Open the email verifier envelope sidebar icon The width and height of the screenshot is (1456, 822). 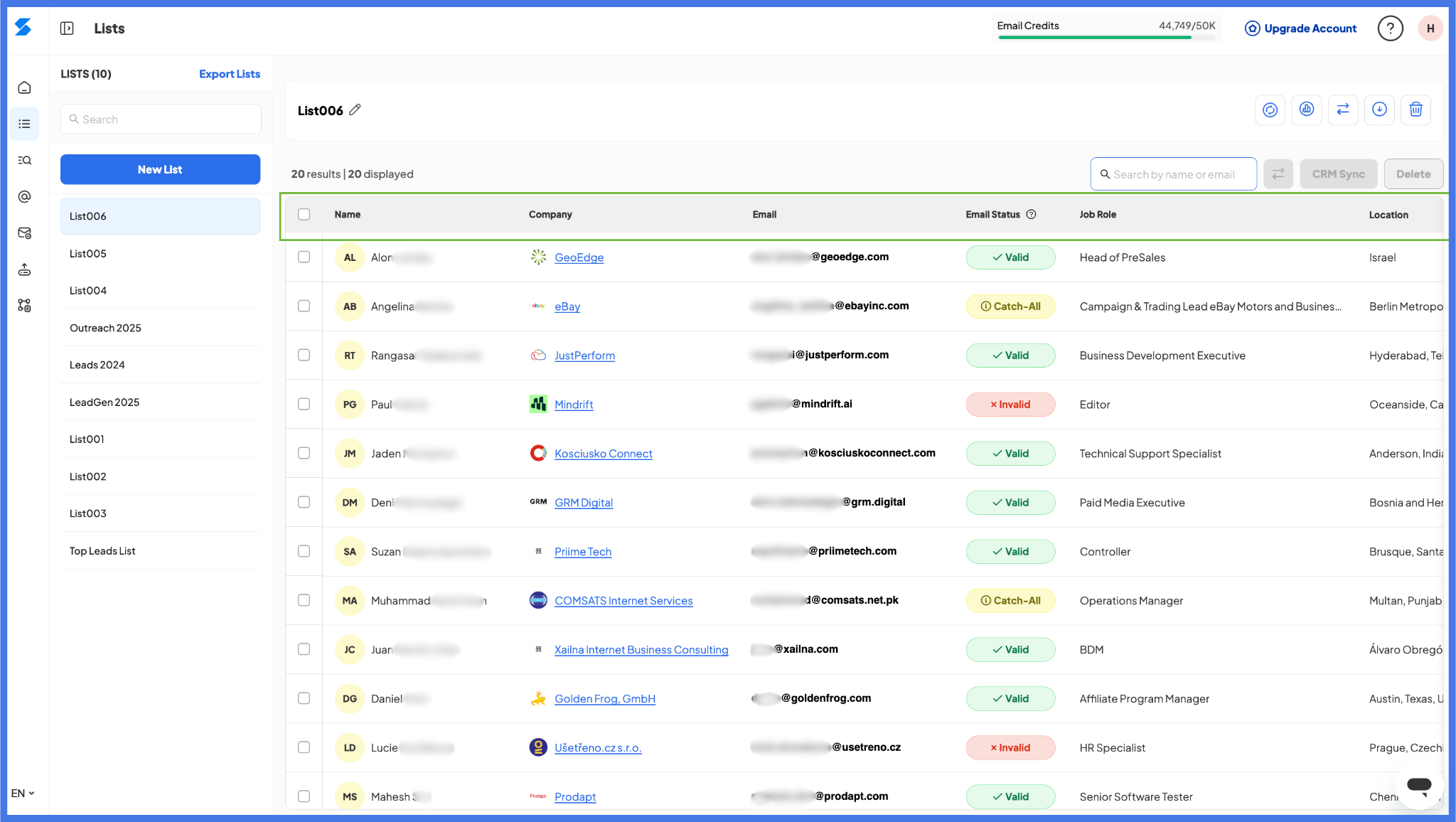point(24,233)
